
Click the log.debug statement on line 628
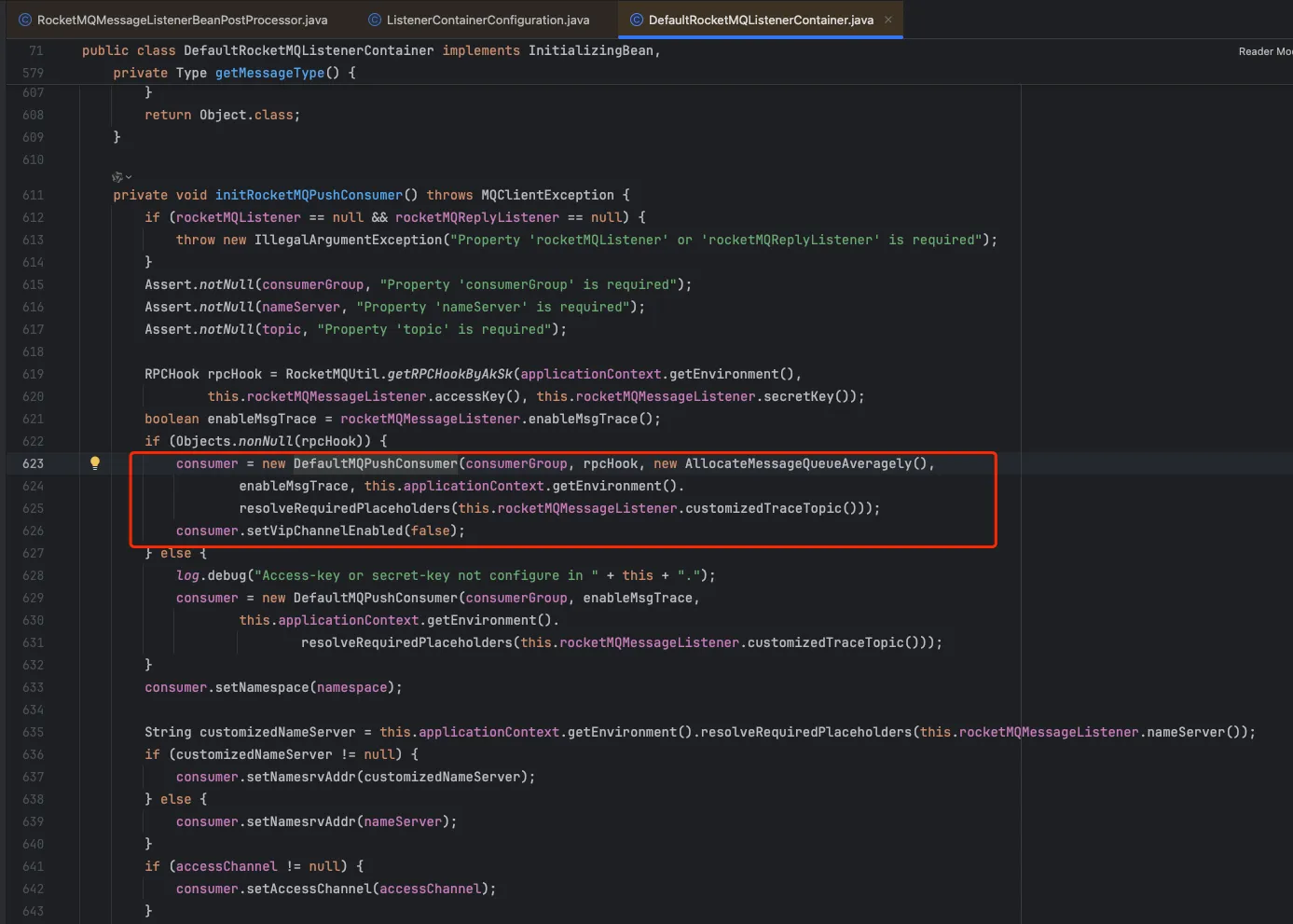point(446,575)
